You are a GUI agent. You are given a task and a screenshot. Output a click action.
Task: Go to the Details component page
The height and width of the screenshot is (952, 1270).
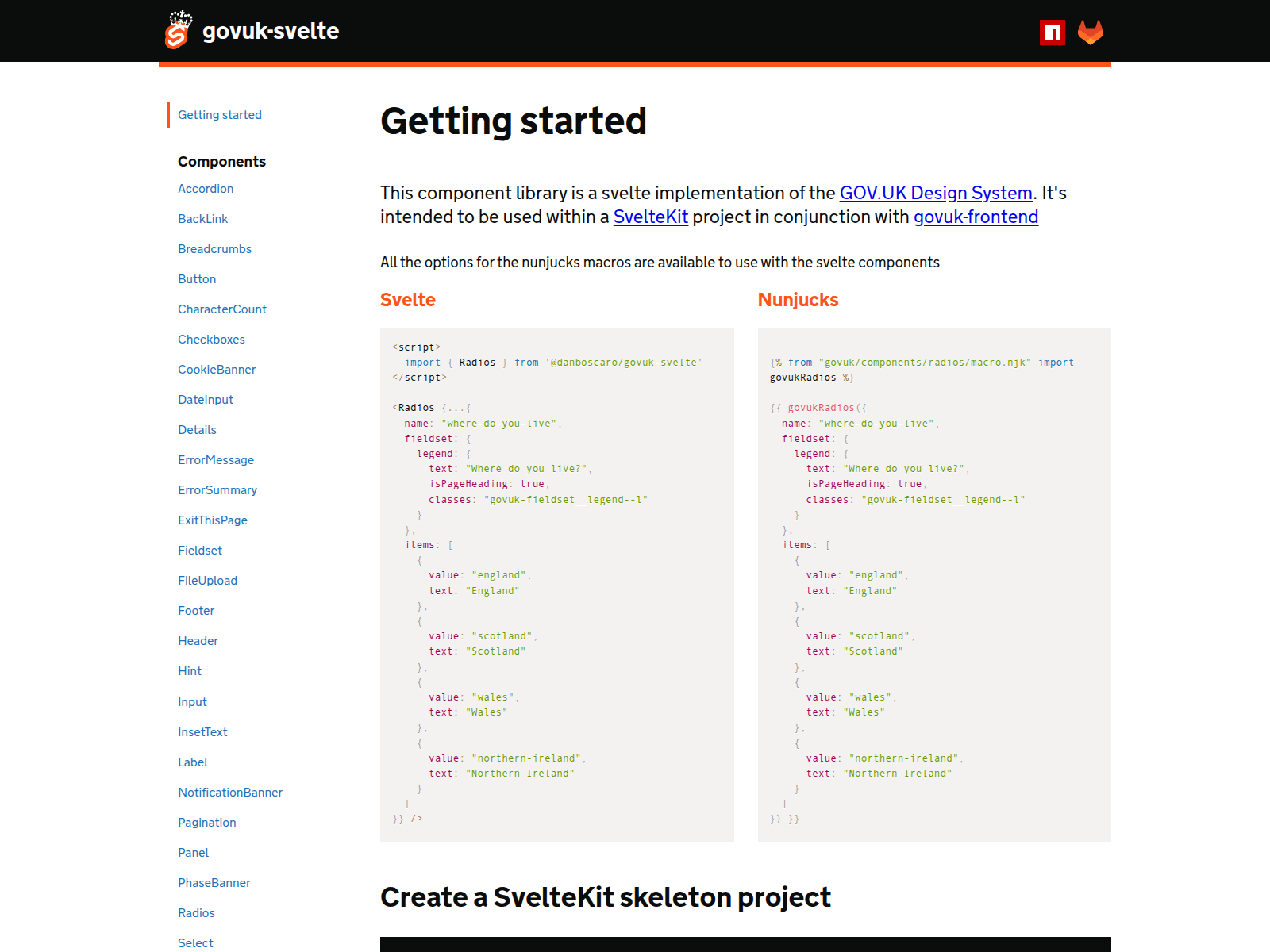coord(197,430)
